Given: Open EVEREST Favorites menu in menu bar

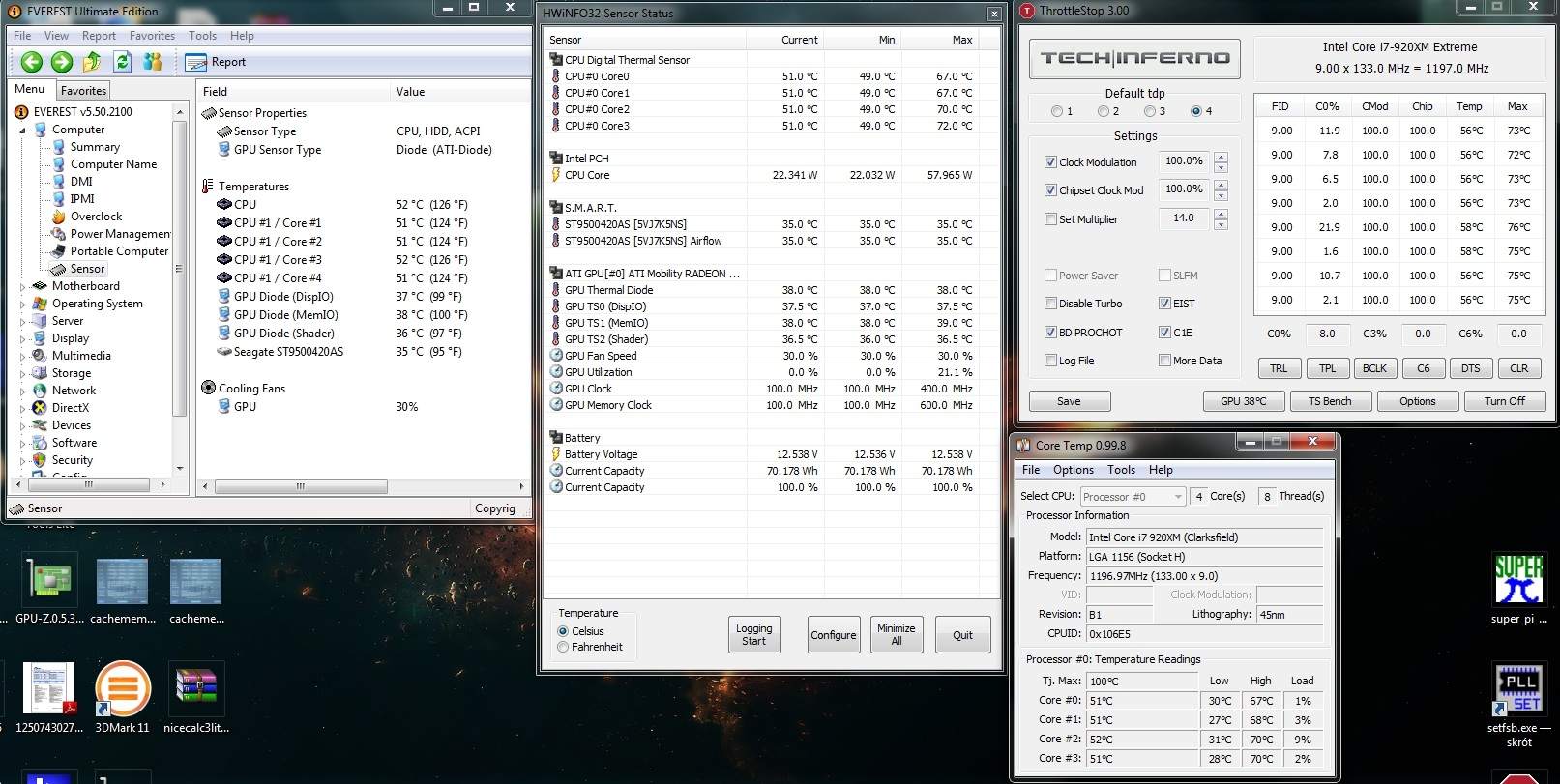Looking at the screenshot, I should click(152, 36).
